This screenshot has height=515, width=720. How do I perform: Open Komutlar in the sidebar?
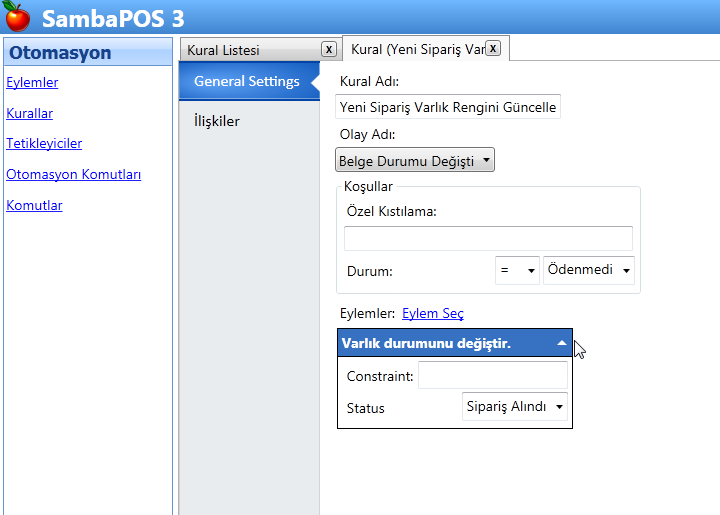pyautogui.click(x=34, y=205)
